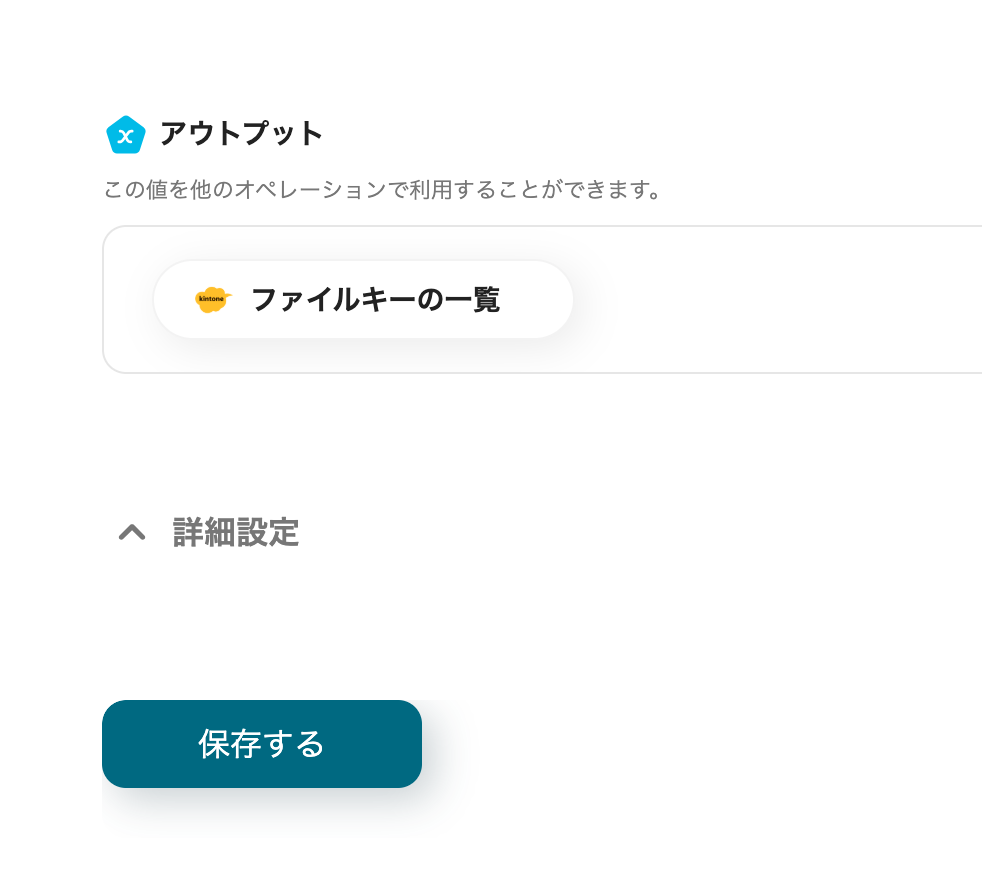Click the 保存する button
The width and height of the screenshot is (982, 876).
tap(261, 744)
